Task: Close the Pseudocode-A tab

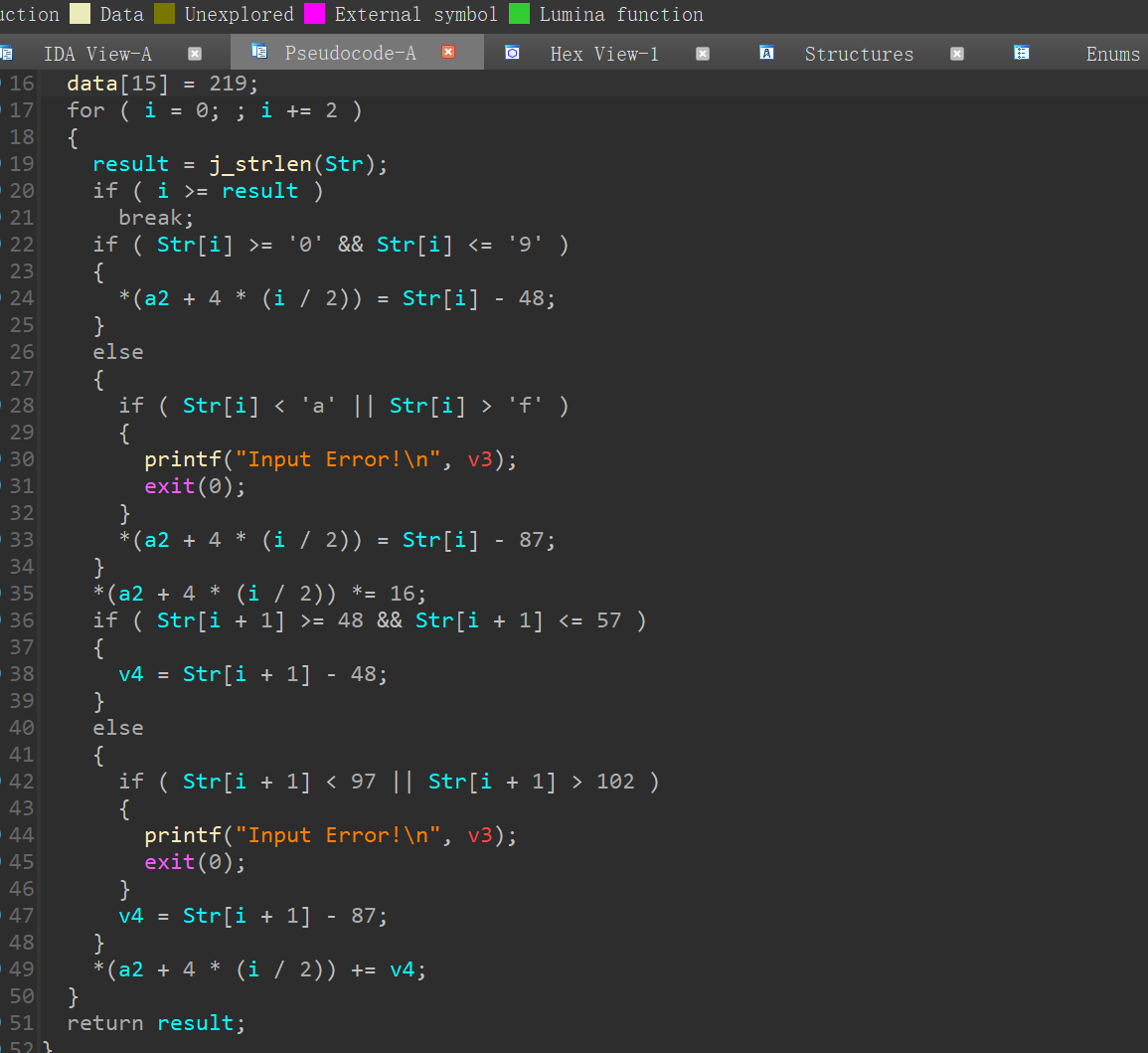Action: point(448,53)
